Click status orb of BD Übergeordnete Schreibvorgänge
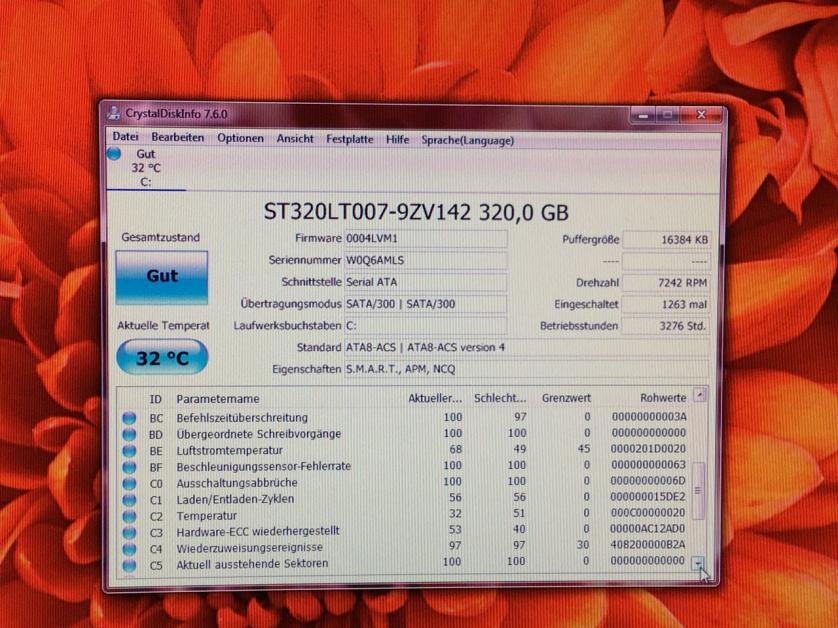Screen dimensions: 838x628 129,435
